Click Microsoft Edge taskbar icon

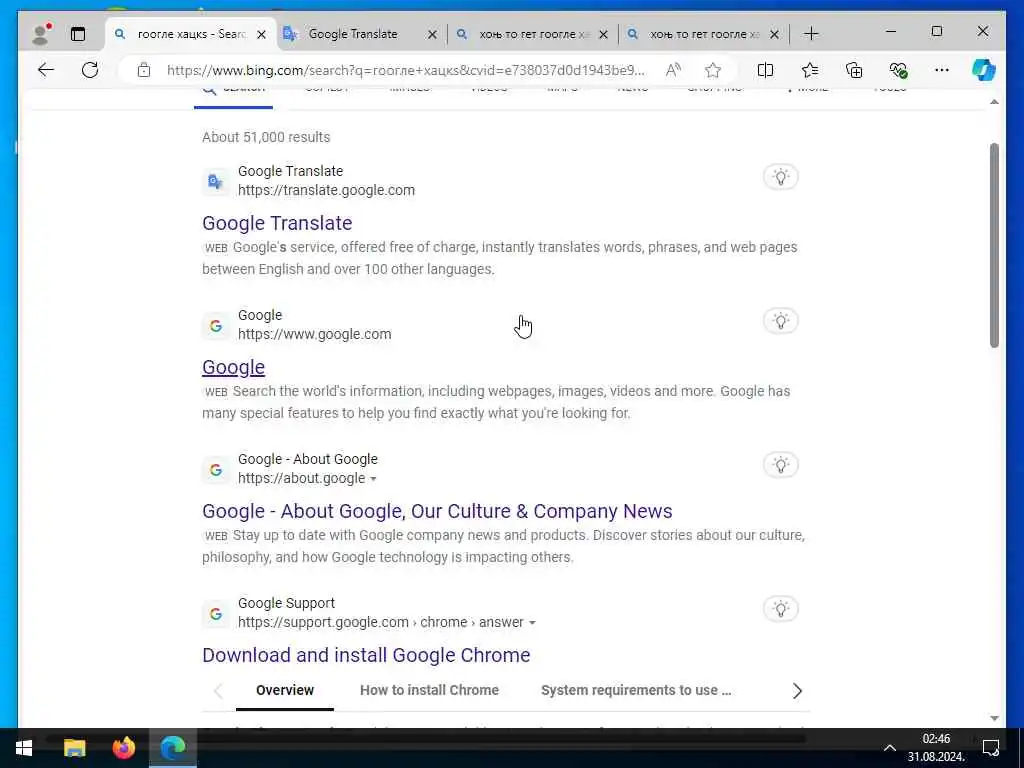[x=173, y=748]
